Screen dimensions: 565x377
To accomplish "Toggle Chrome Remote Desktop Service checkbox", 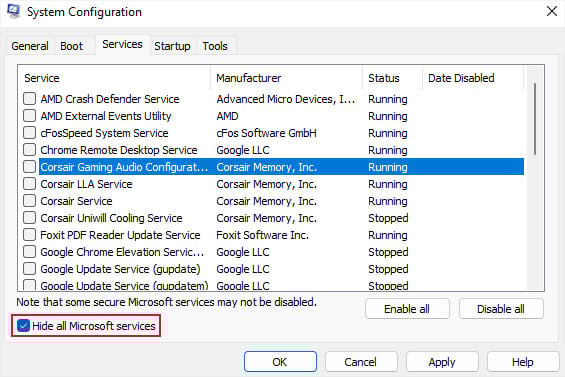I will click(x=30, y=150).
